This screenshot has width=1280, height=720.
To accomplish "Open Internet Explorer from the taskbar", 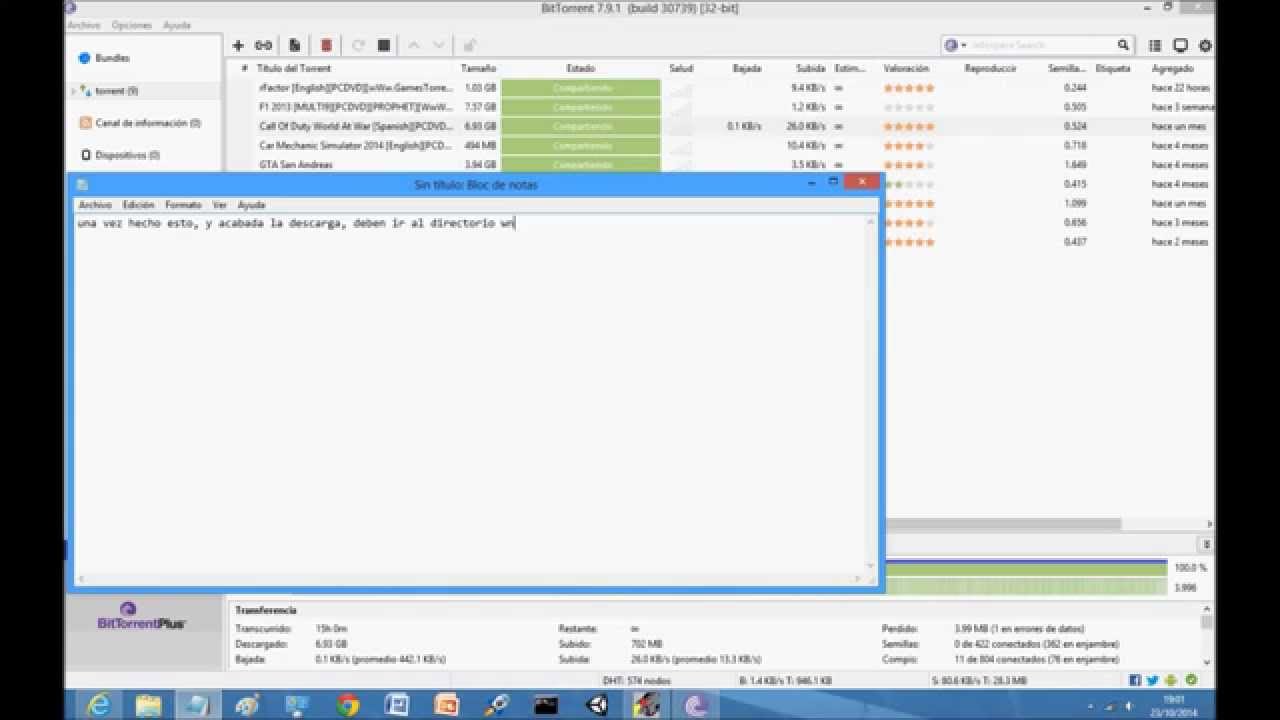I will (99, 705).
